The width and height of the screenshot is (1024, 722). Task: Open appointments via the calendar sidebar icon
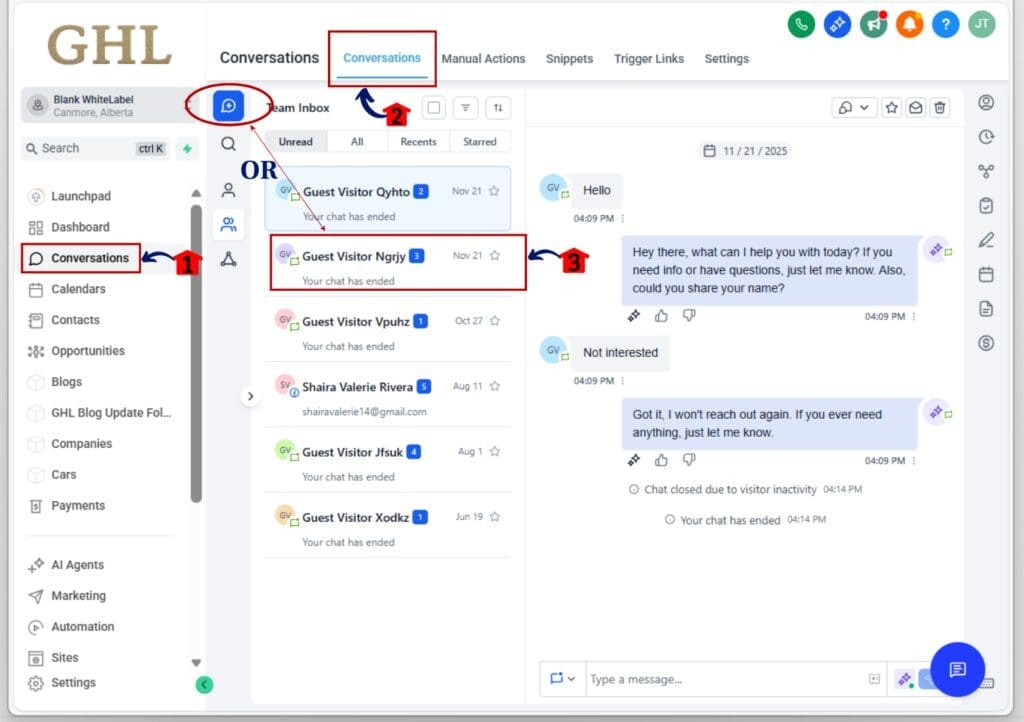click(x=986, y=274)
